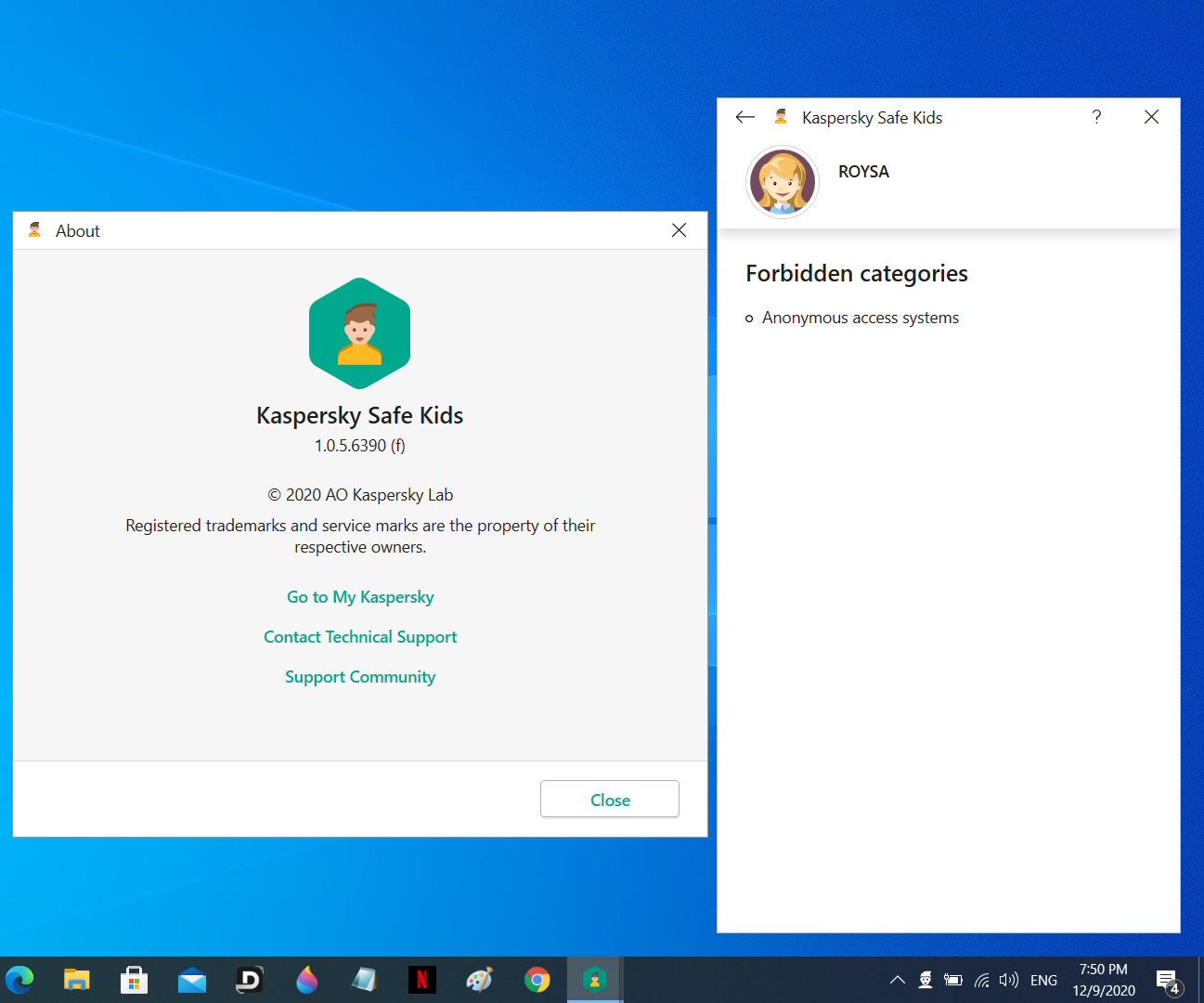Click the small icon in About title bar
This screenshot has width=1204, height=1003.
(x=34, y=230)
